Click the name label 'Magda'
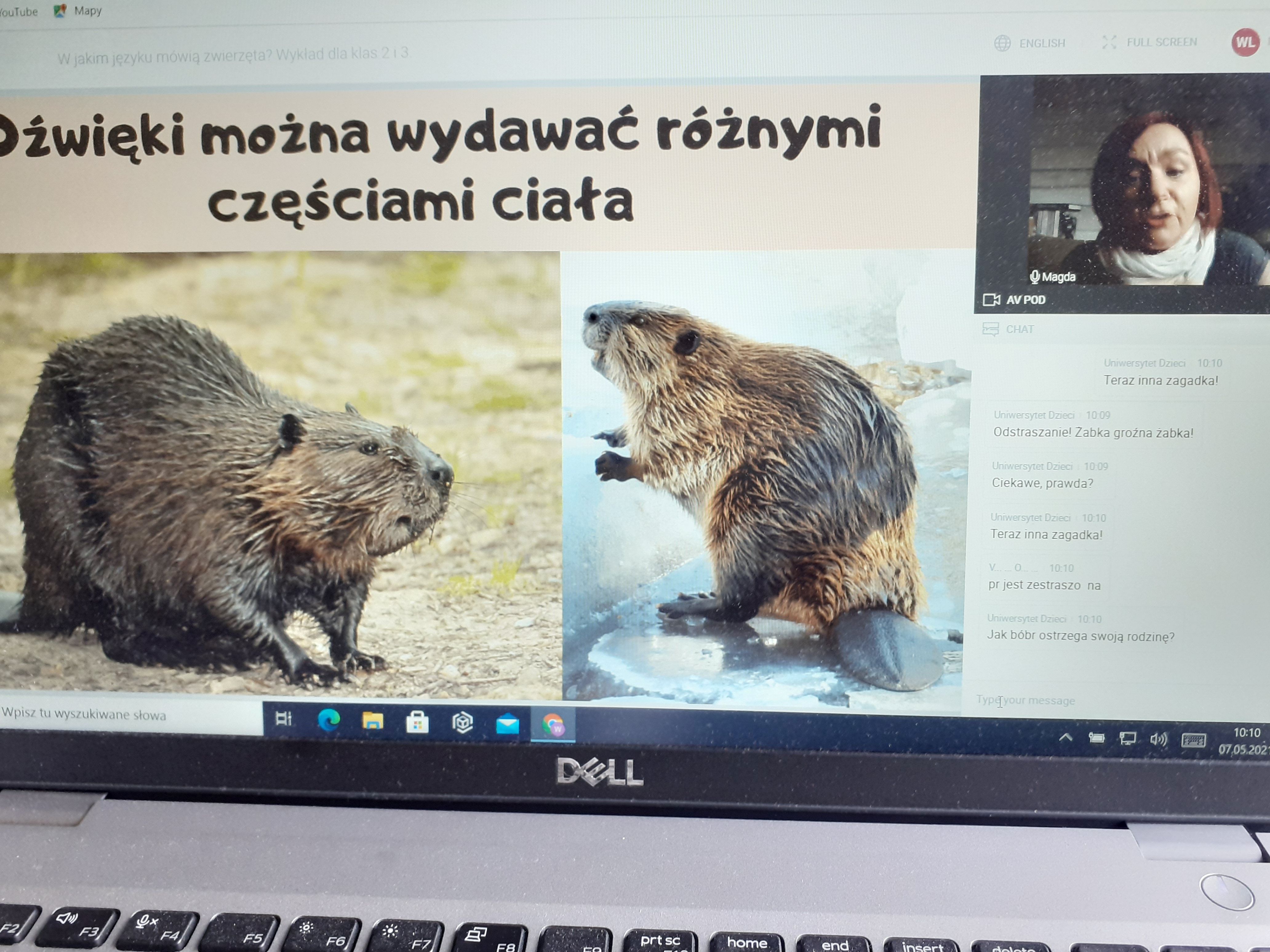The height and width of the screenshot is (952, 1270). (x=1058, y=277)
